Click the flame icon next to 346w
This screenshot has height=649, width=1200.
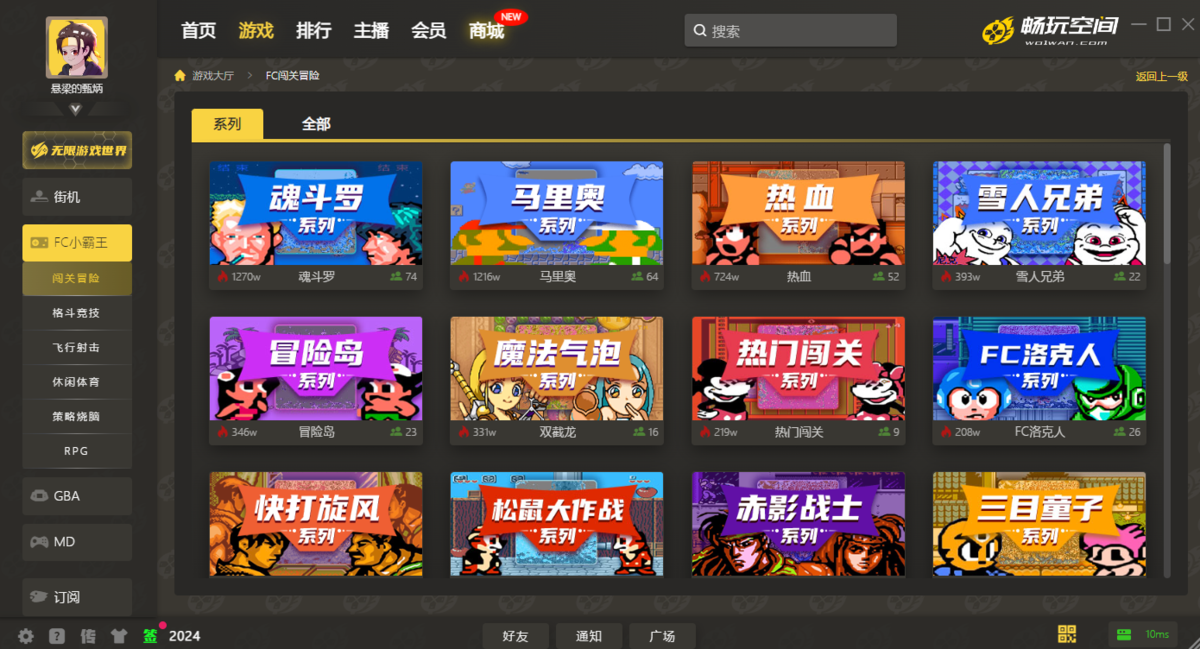[223, 432]
